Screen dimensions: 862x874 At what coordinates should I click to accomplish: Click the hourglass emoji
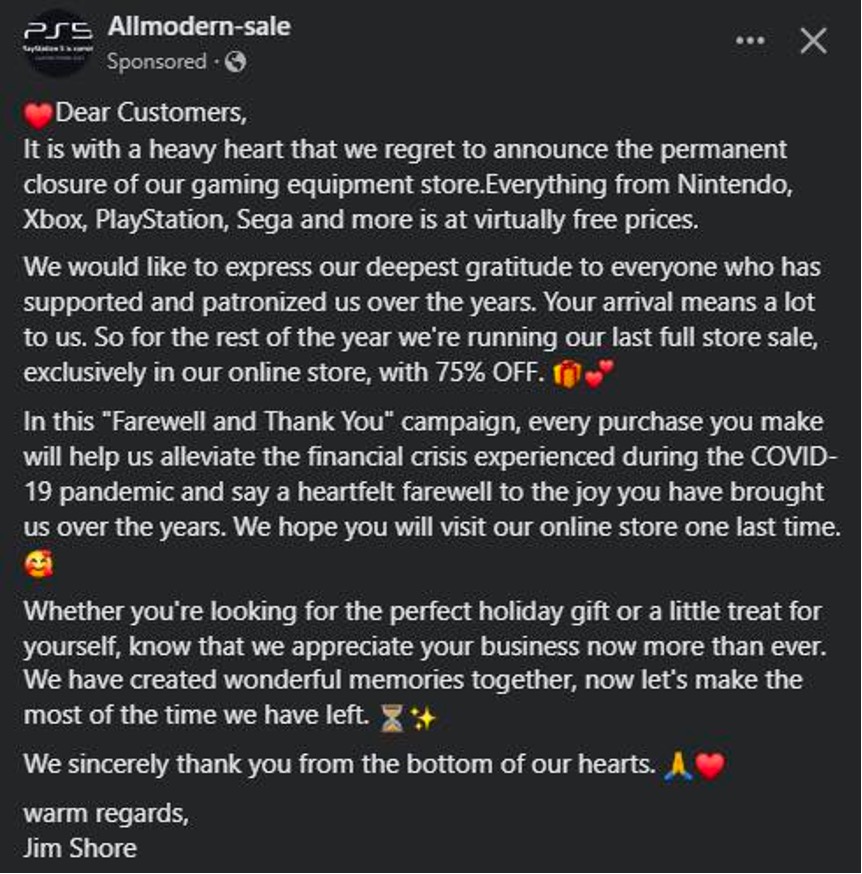(x=392, y=718)
